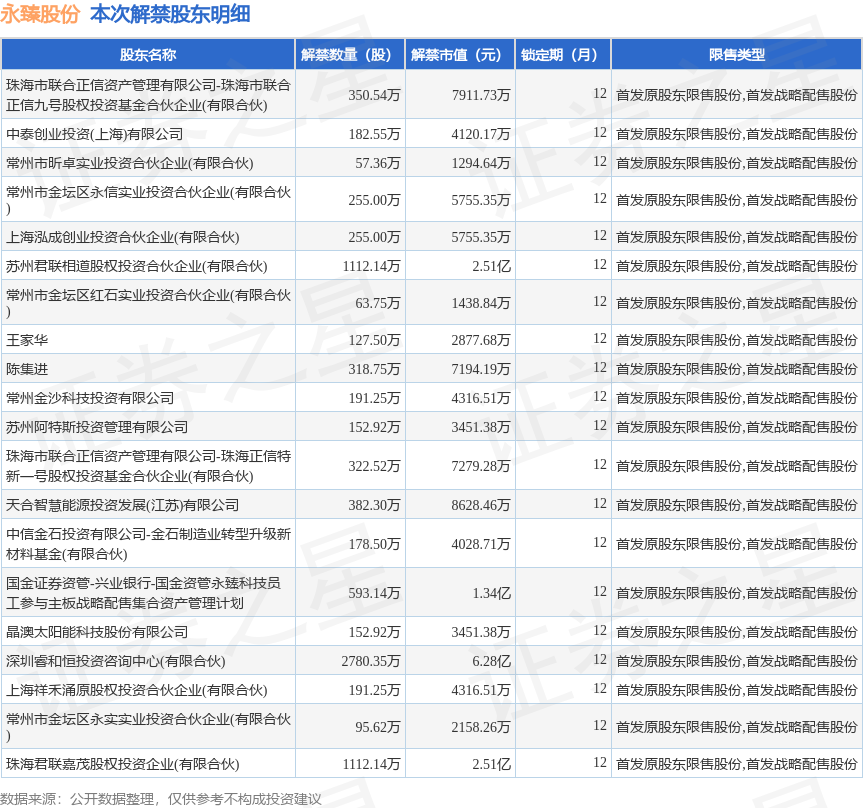Click the 股东名称 column header
The image size is (863, 808).
coord(148,54)
